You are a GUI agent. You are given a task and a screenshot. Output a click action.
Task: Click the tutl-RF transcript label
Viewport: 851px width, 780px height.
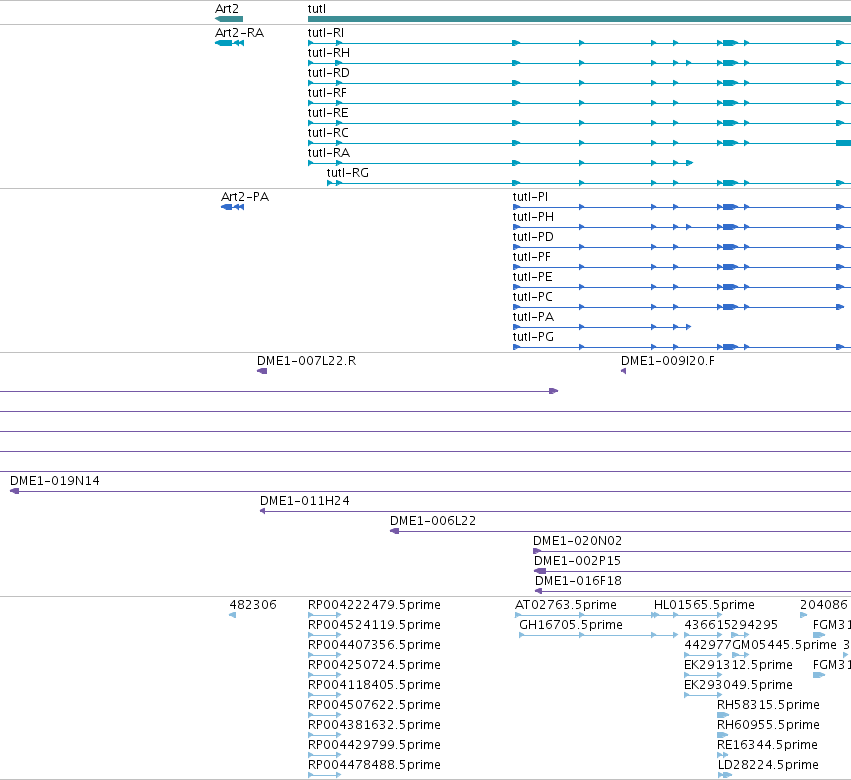[x=327, y=93]
